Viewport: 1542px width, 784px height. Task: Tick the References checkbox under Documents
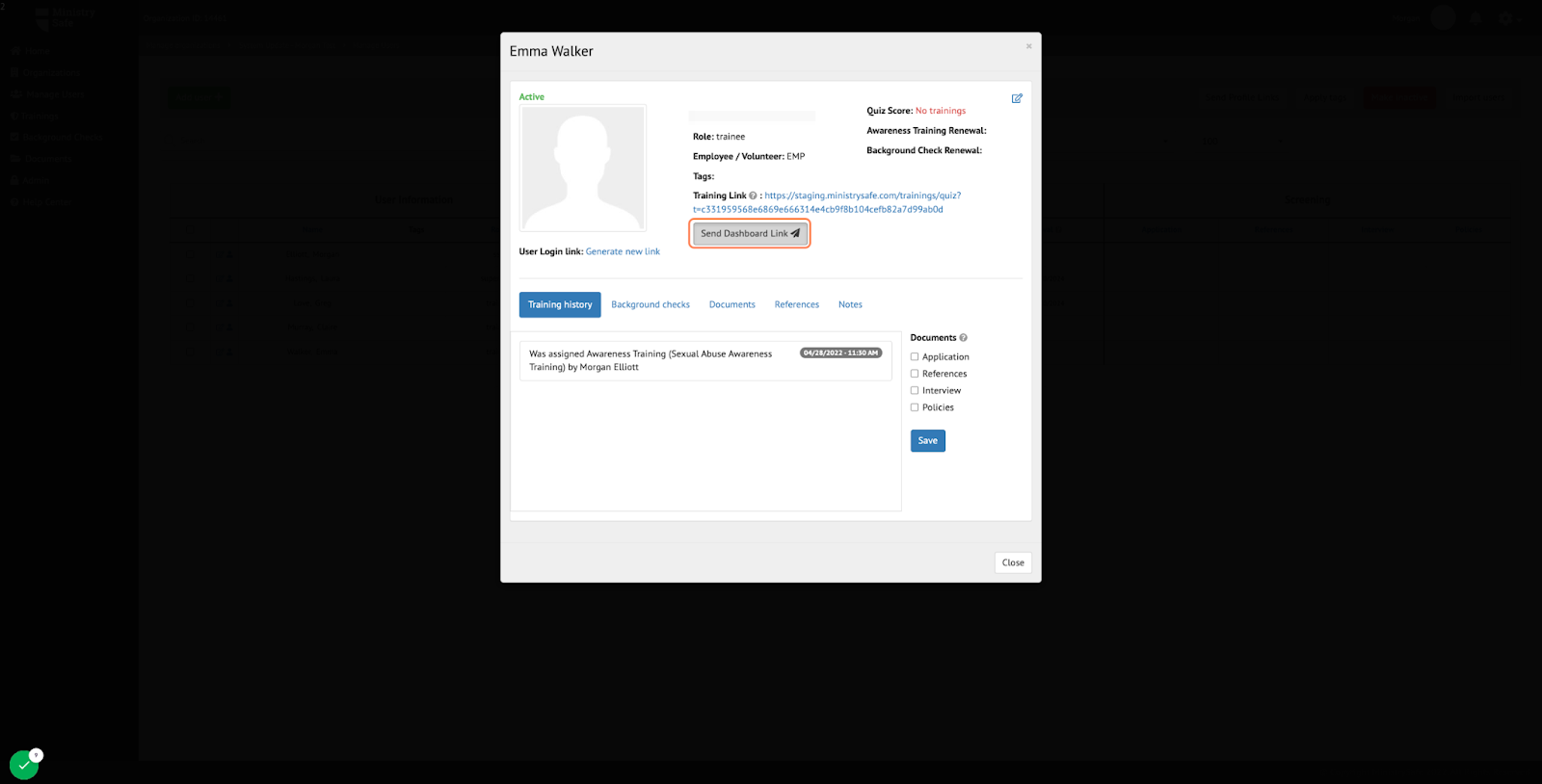tap(915, 374)
